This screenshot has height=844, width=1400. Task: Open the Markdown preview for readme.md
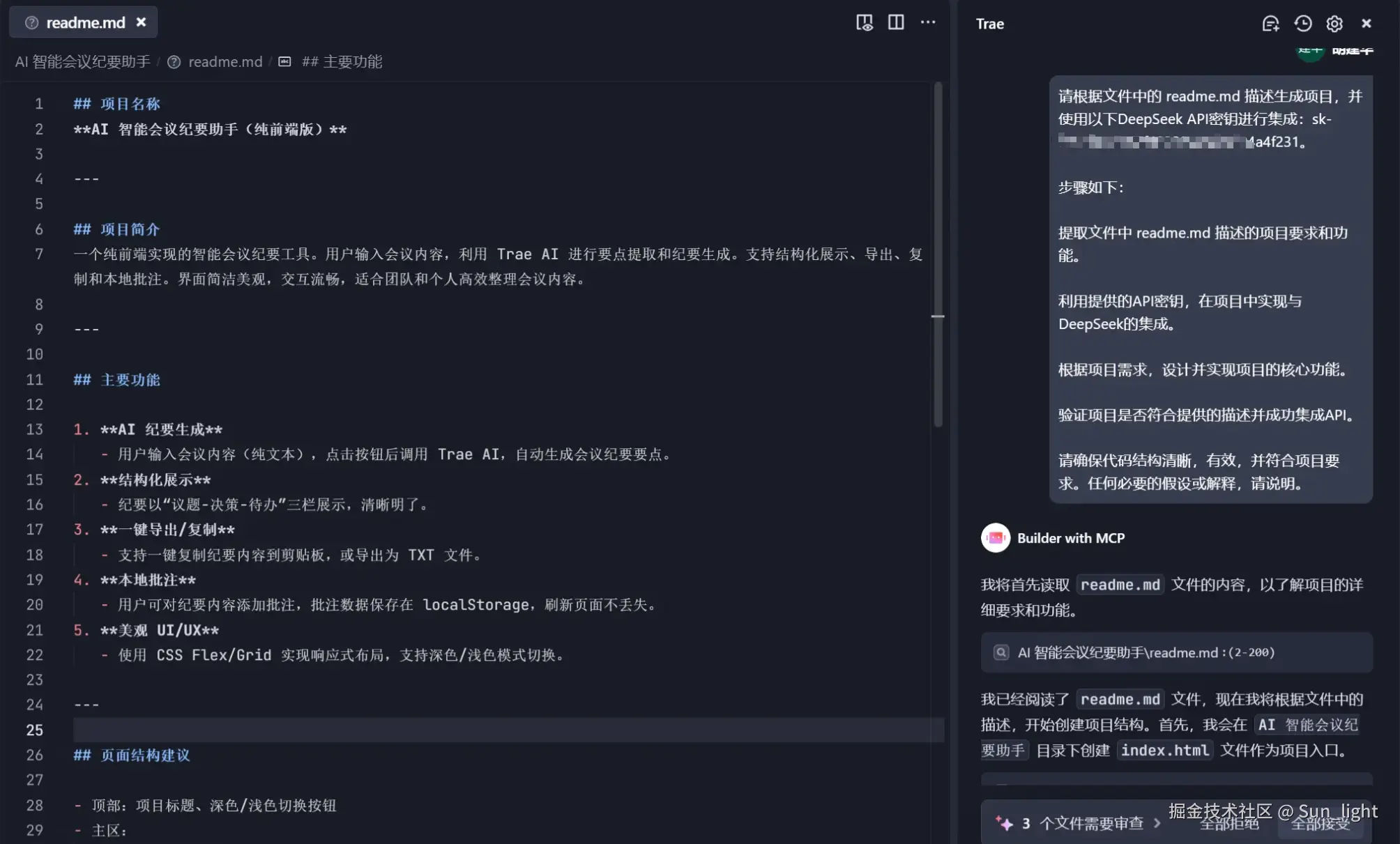point(865,22)
